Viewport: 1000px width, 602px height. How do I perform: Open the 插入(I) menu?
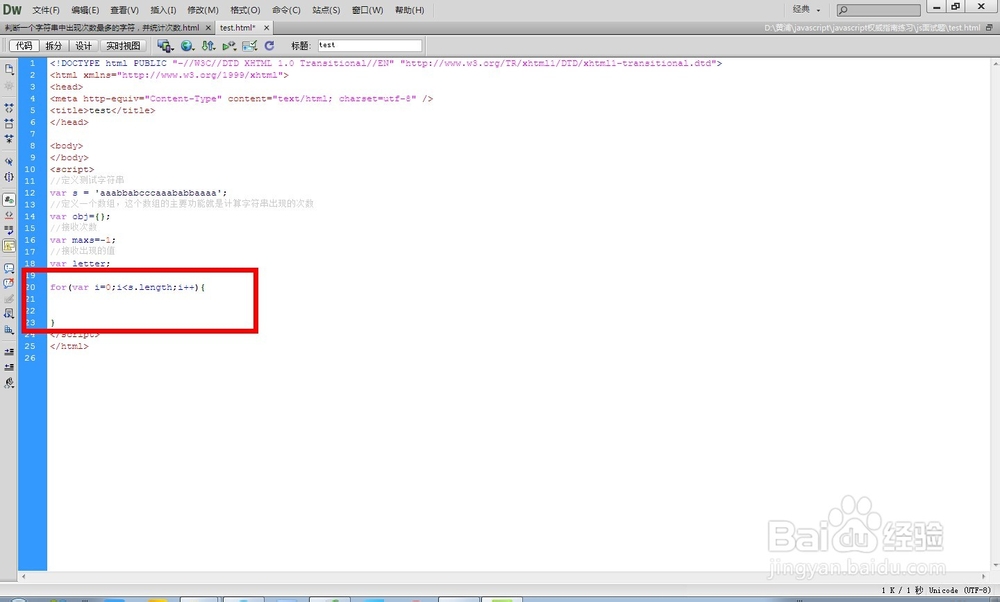point(163,10)
